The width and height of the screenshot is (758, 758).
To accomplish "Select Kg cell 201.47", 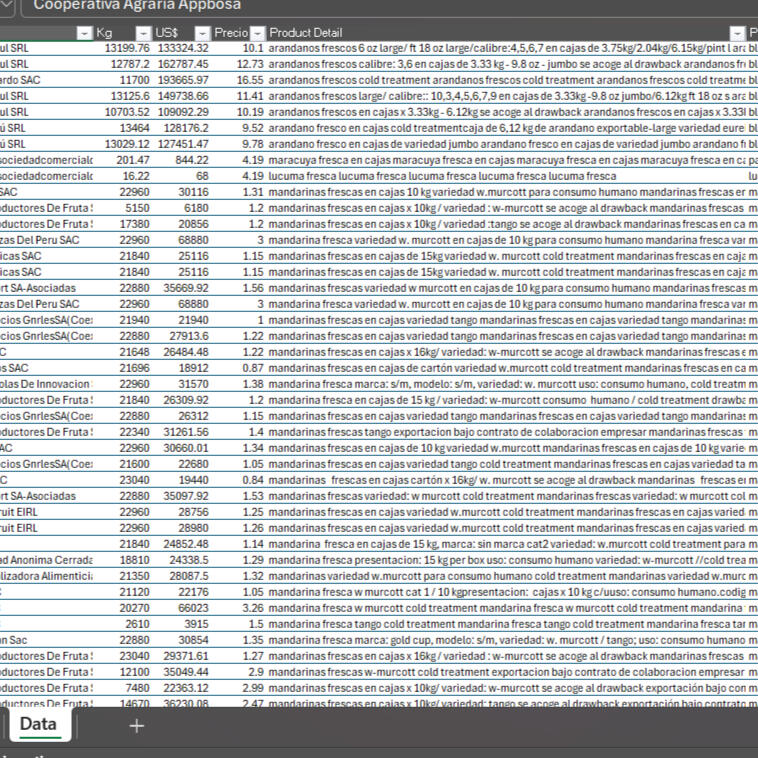I will 123,160.
